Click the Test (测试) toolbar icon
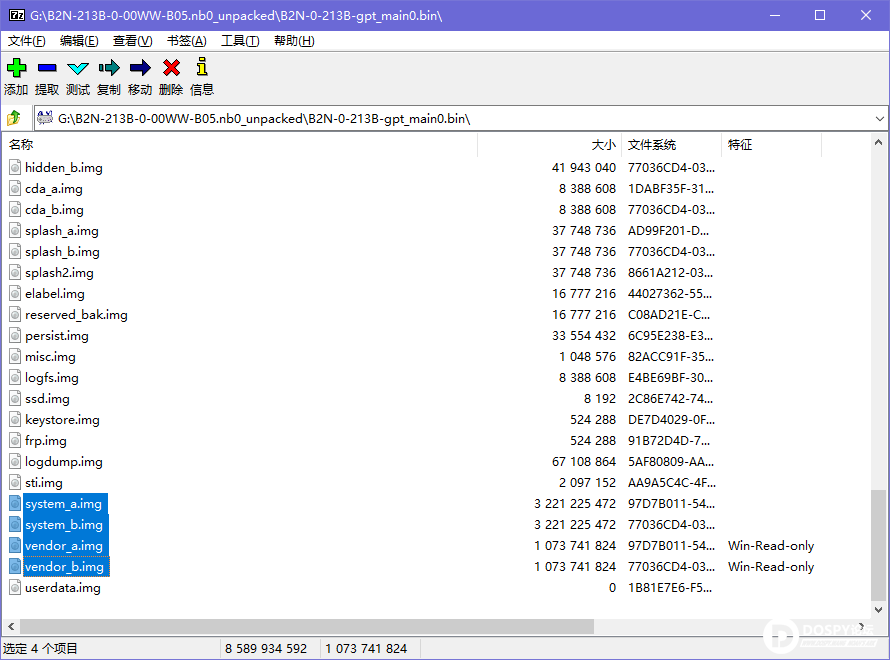Screen dimensions: 890x660 point(78,69)
